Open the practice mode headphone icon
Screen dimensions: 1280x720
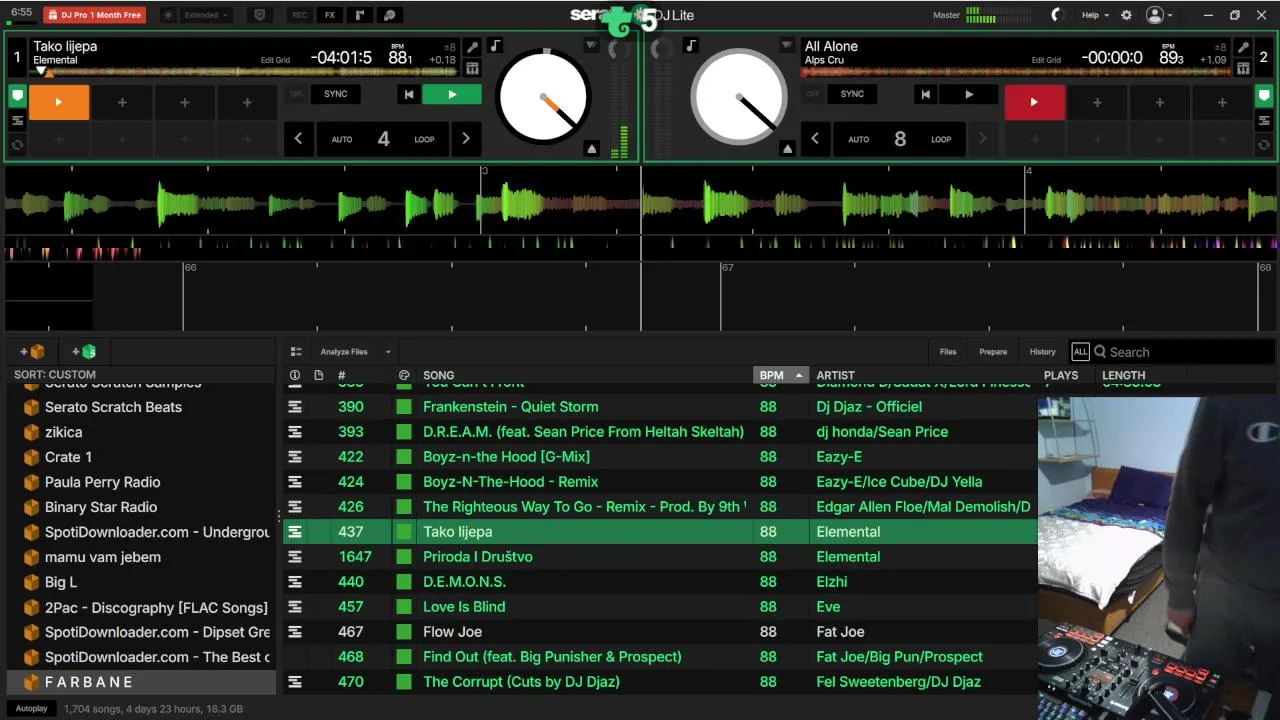(x=390, y=15)
